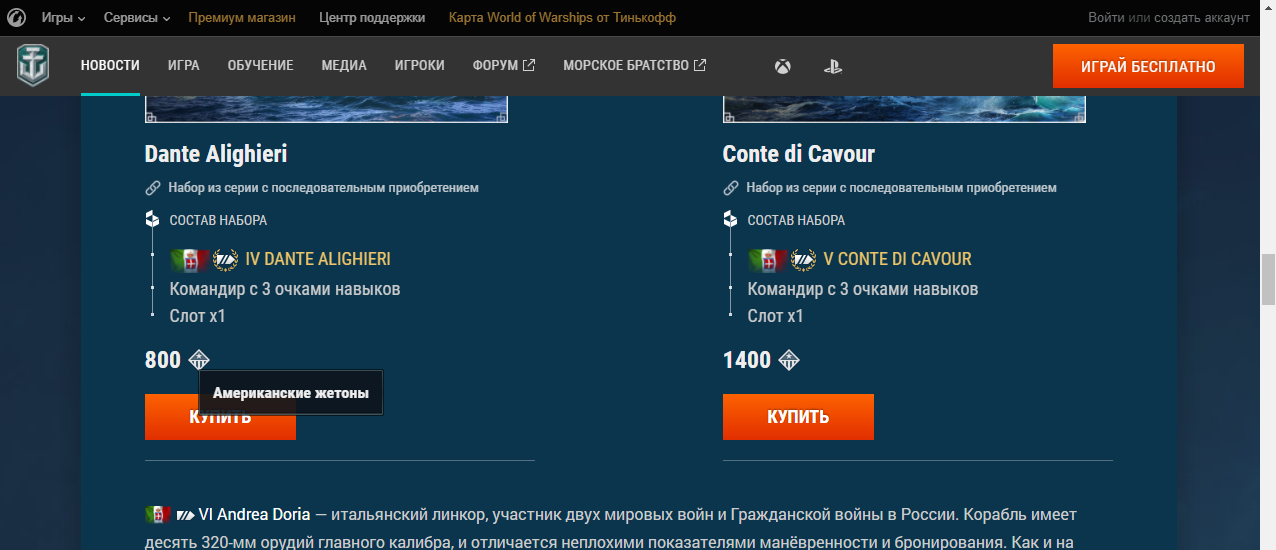Viewport: 1276px width, 550px height.
Task: Open the ИГРА menu item
Action: [184, 66]
